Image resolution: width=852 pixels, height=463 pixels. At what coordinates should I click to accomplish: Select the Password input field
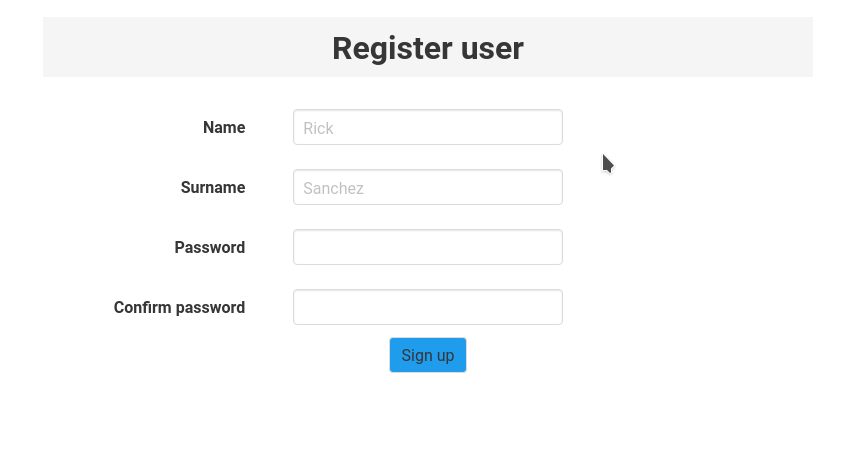[x=427, y=247]
